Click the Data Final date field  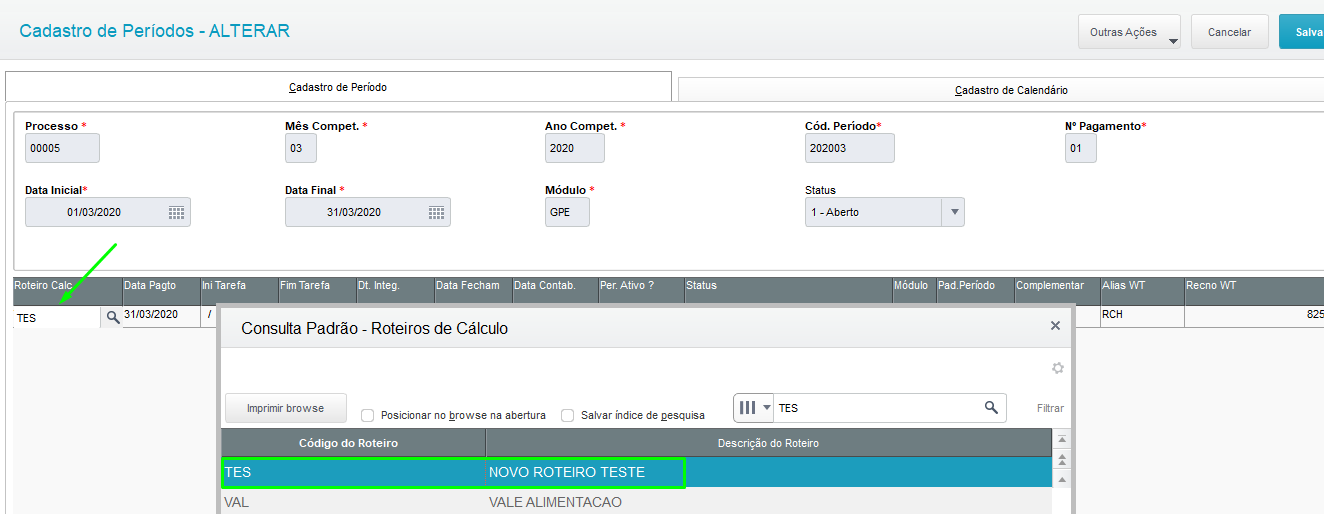pyautogui.click(x=368, y=212)
